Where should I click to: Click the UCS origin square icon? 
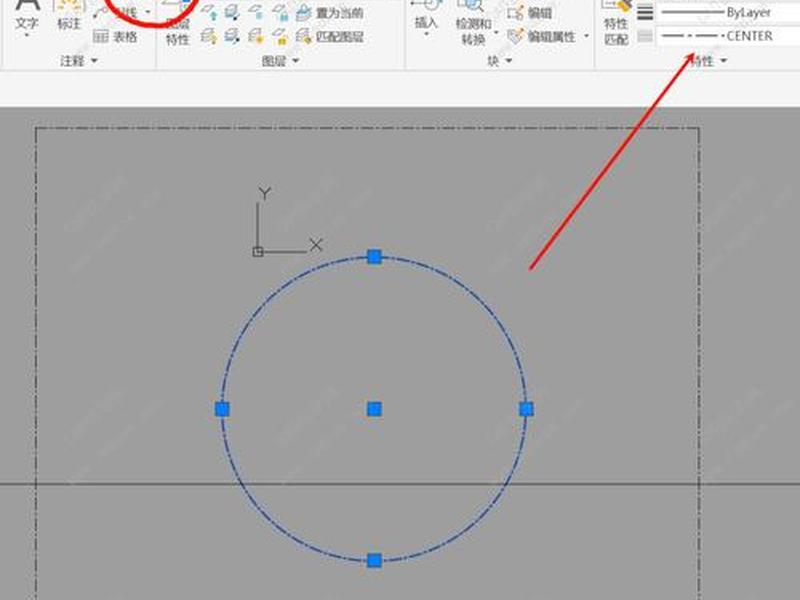pyautogui.click(x=258, y=252)
